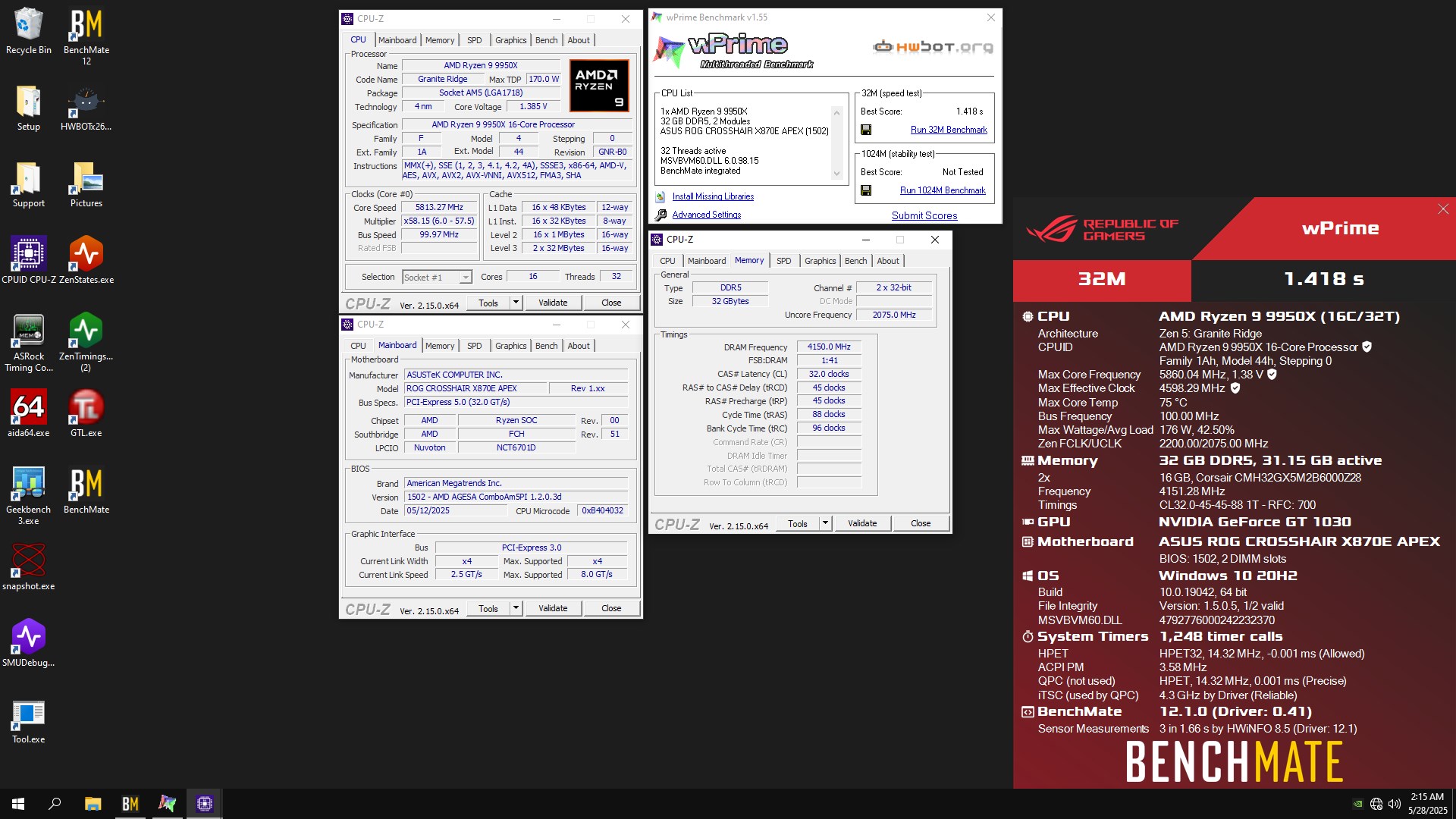Launch Tool.exe desktop icon
This screenshot has width=1456, height=819.
coord(29,720)
